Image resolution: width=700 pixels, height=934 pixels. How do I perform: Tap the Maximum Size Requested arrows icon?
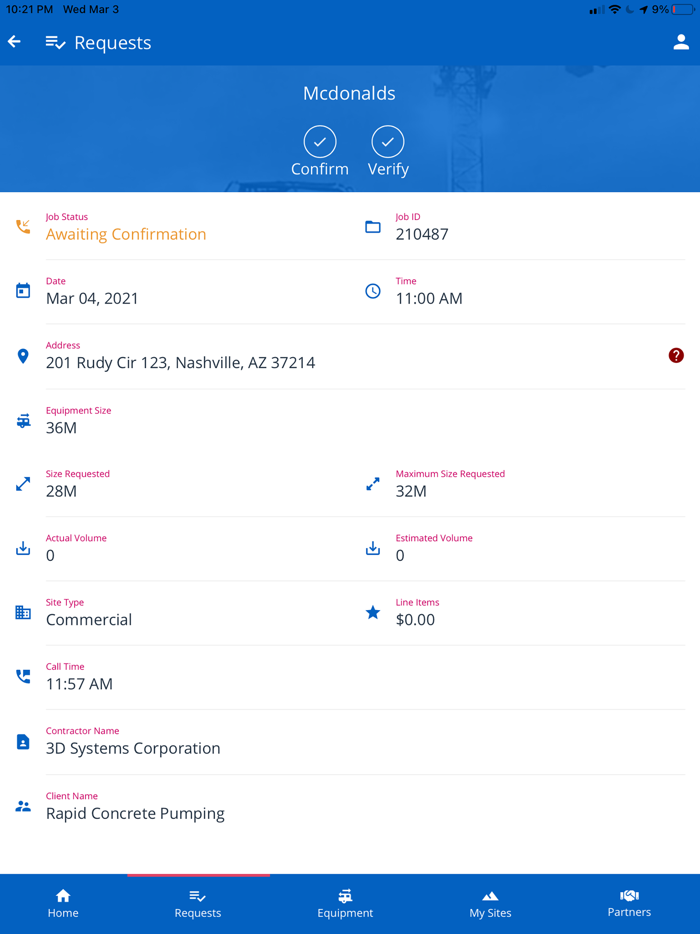point(373,484)
